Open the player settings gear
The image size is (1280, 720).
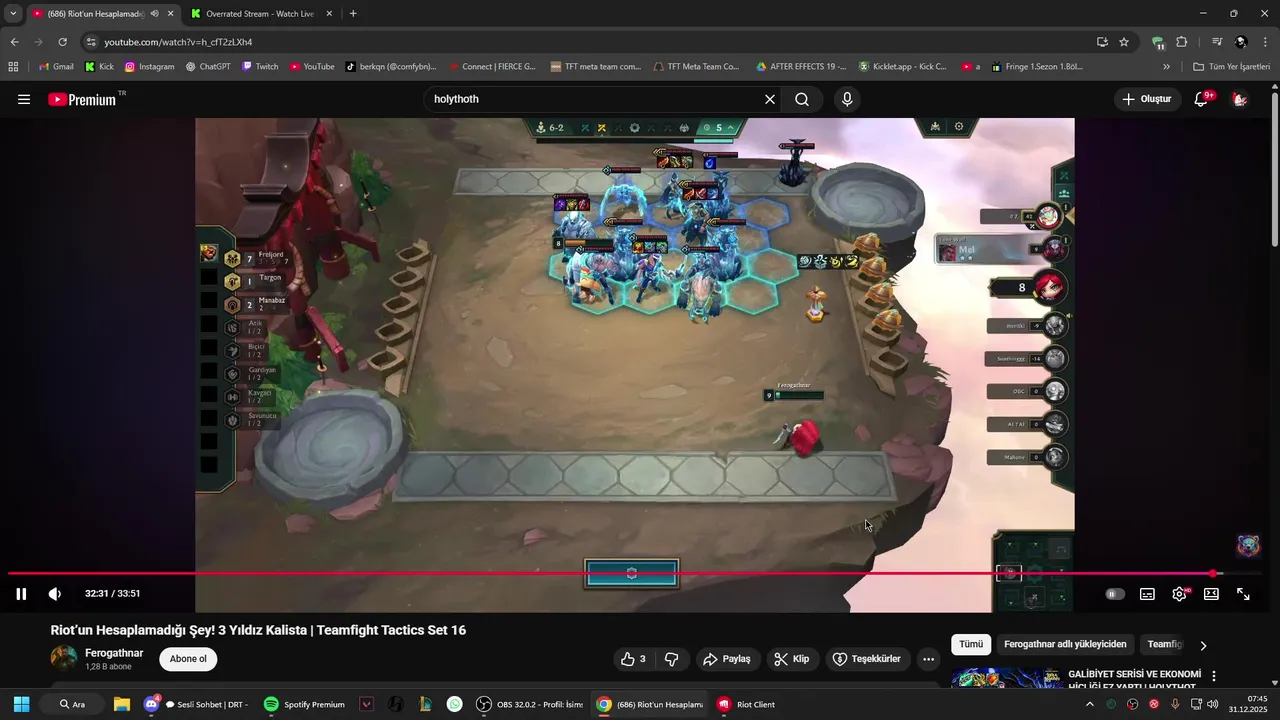click(1180, 594)
